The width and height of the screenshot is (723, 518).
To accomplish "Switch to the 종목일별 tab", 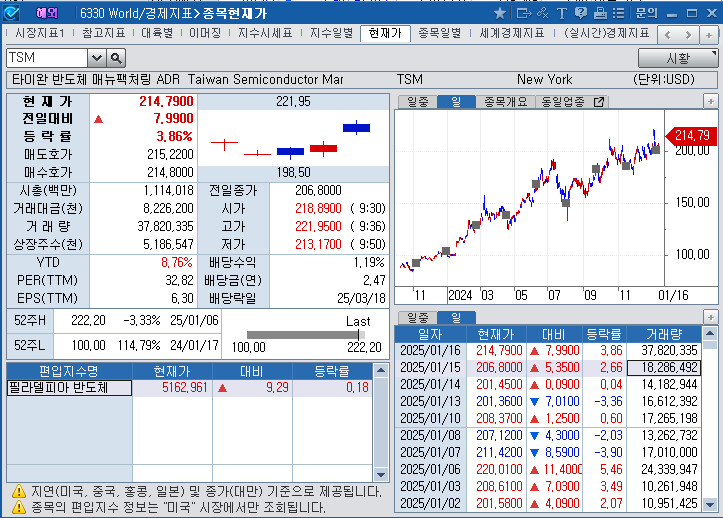I will pos(440,33).
